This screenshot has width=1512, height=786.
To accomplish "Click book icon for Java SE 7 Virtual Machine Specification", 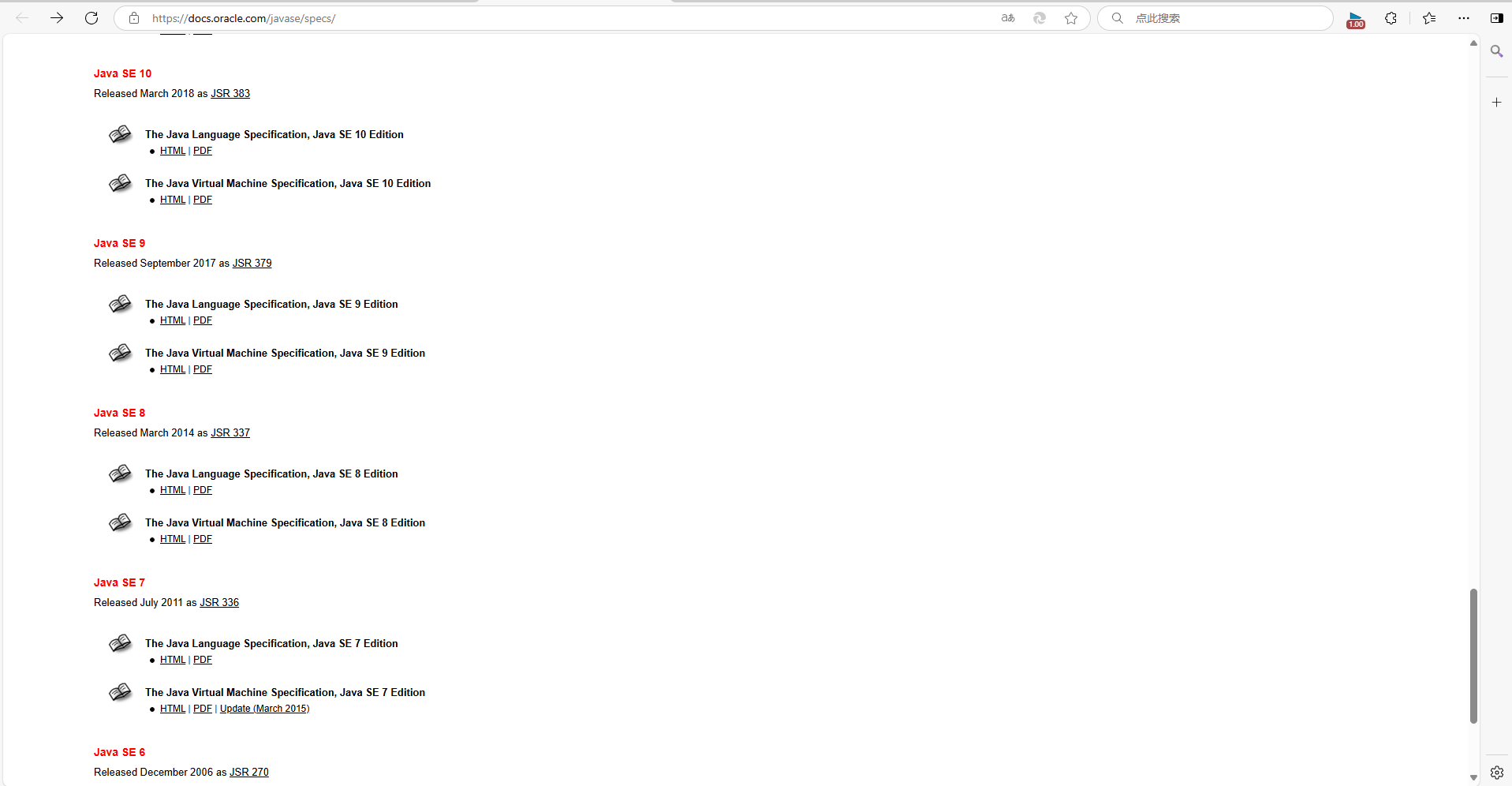I will [120, 692].
